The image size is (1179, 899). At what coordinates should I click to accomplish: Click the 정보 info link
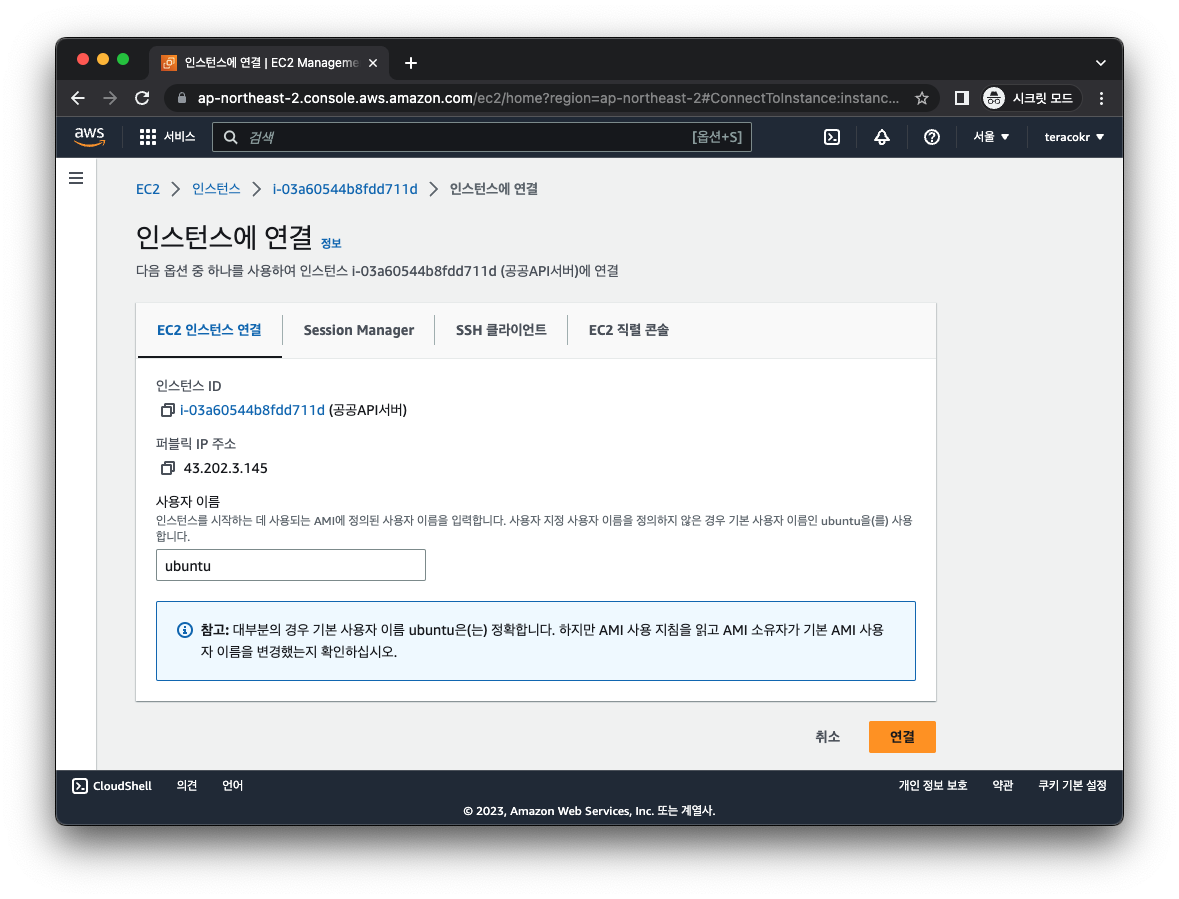tap(331, 243)
